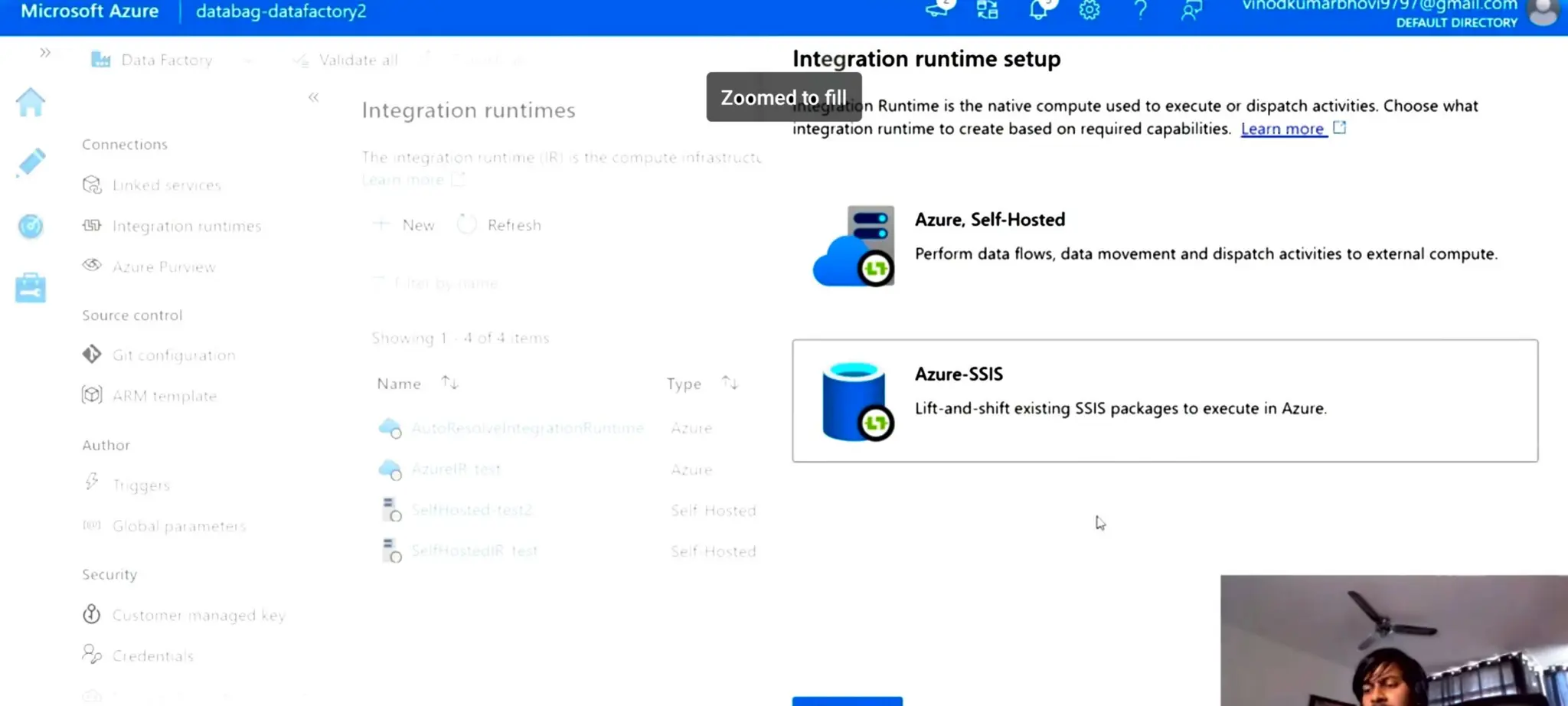Open Linked services section
The width and height of the screenshot is (1568, 706).
tap(166, 185)
